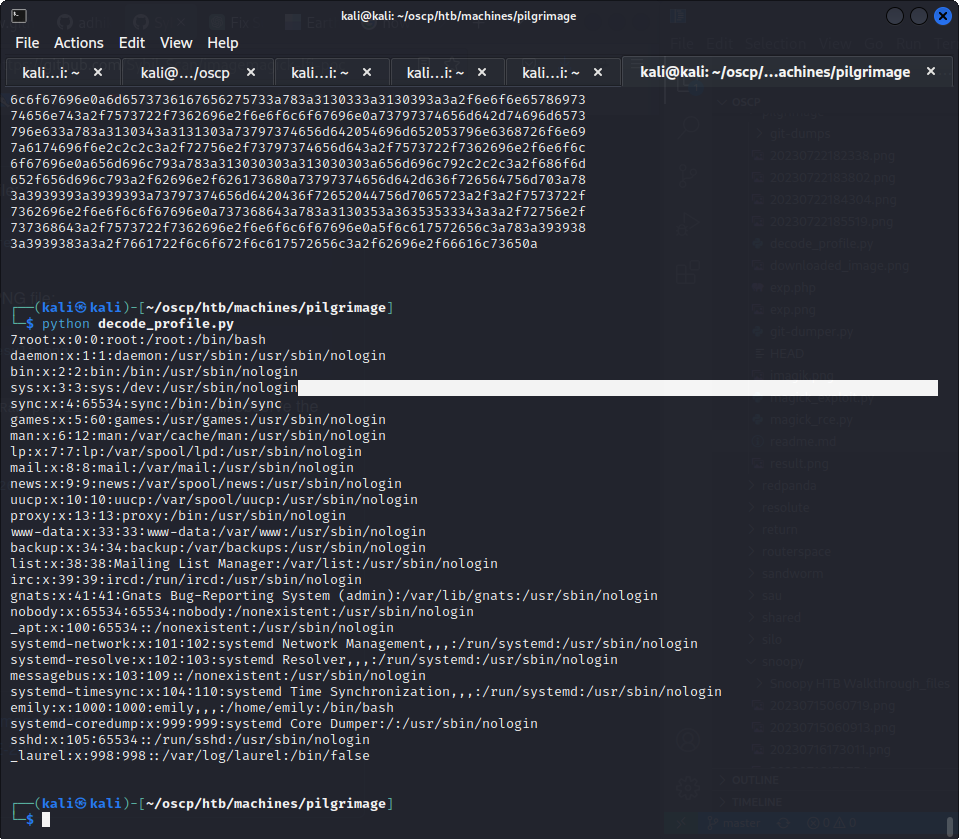The image size is (959, 839).
Task: Open the Edit menu
Action: pyautogui.click(x=131, y=43)
